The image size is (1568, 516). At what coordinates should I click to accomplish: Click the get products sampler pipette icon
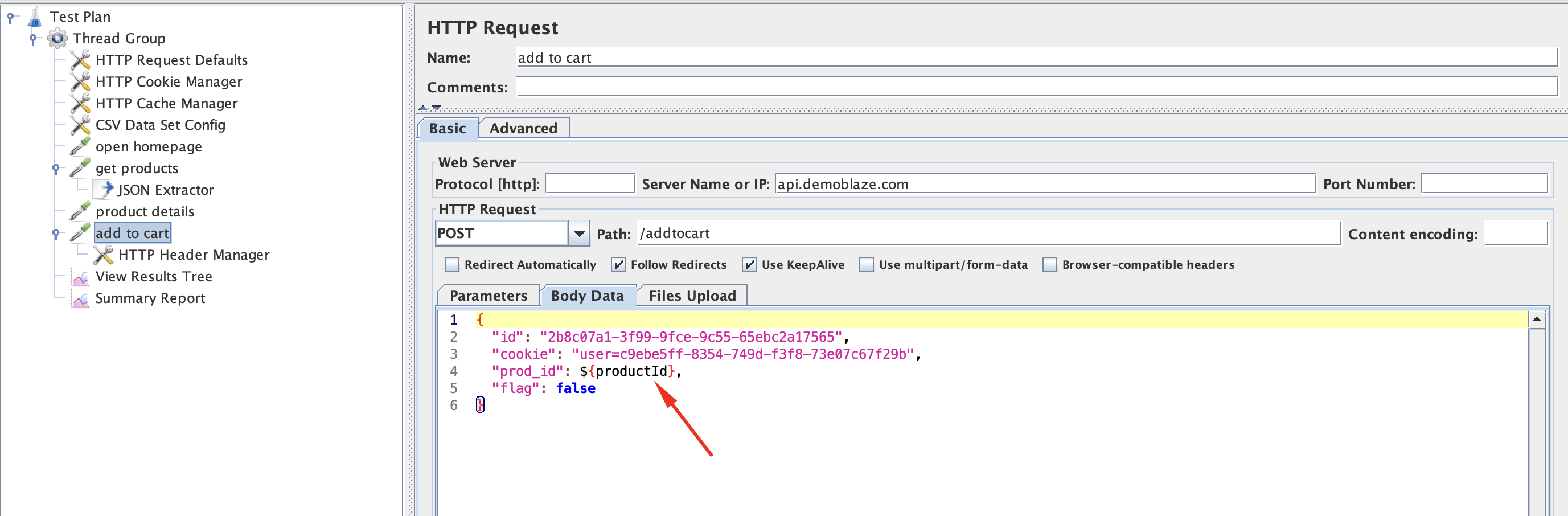point(80,168)
